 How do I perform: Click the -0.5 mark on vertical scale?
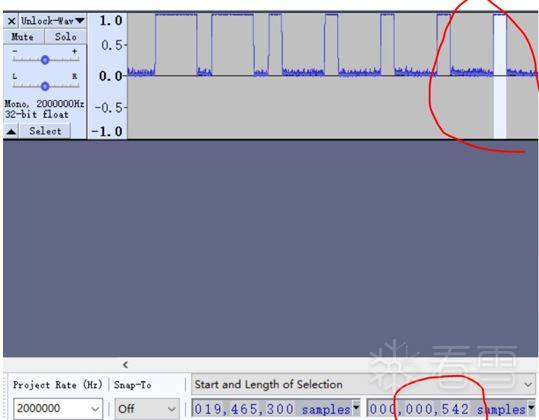(x=109, y=108)
